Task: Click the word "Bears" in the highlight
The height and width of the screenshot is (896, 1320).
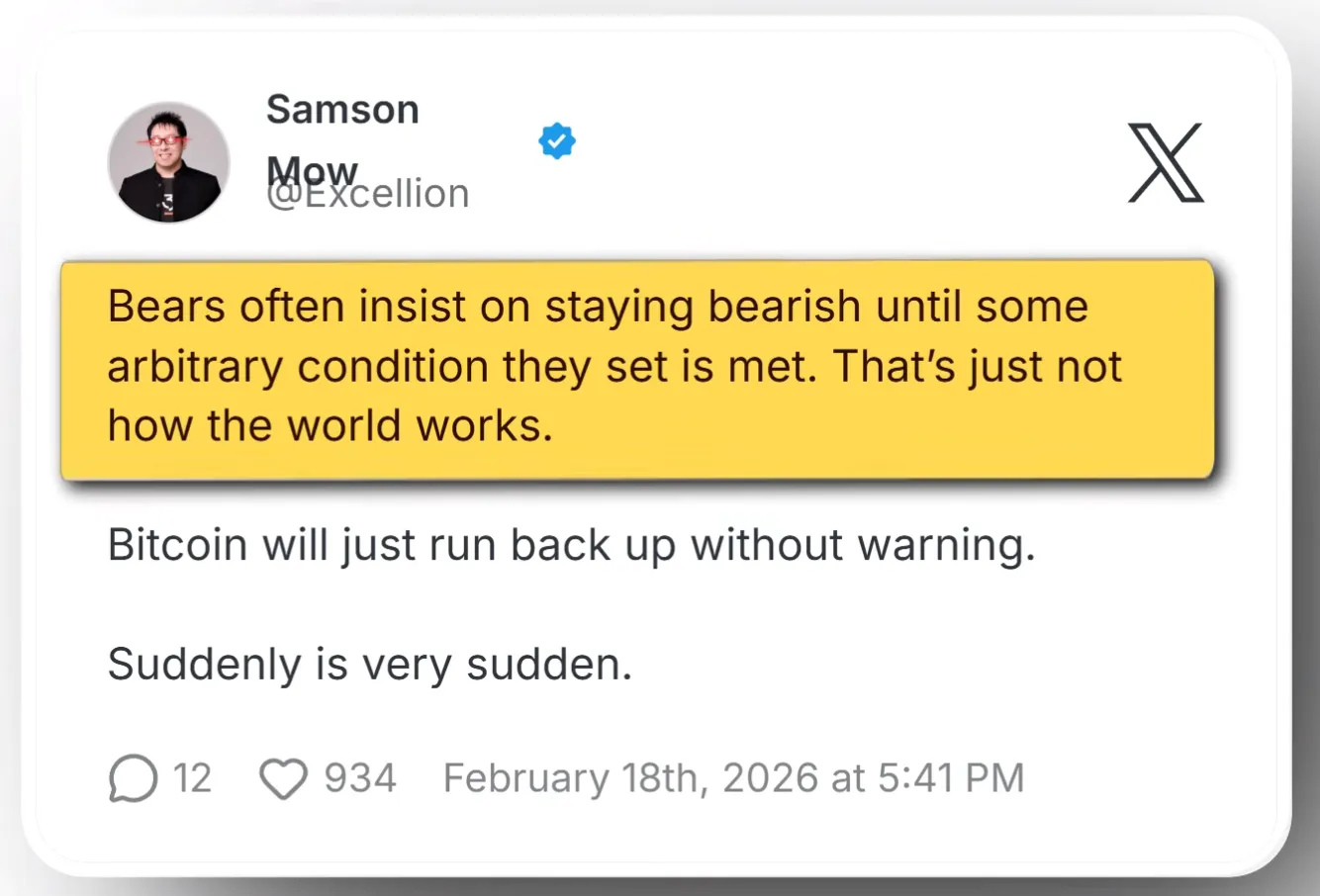Action: (166, 307)
